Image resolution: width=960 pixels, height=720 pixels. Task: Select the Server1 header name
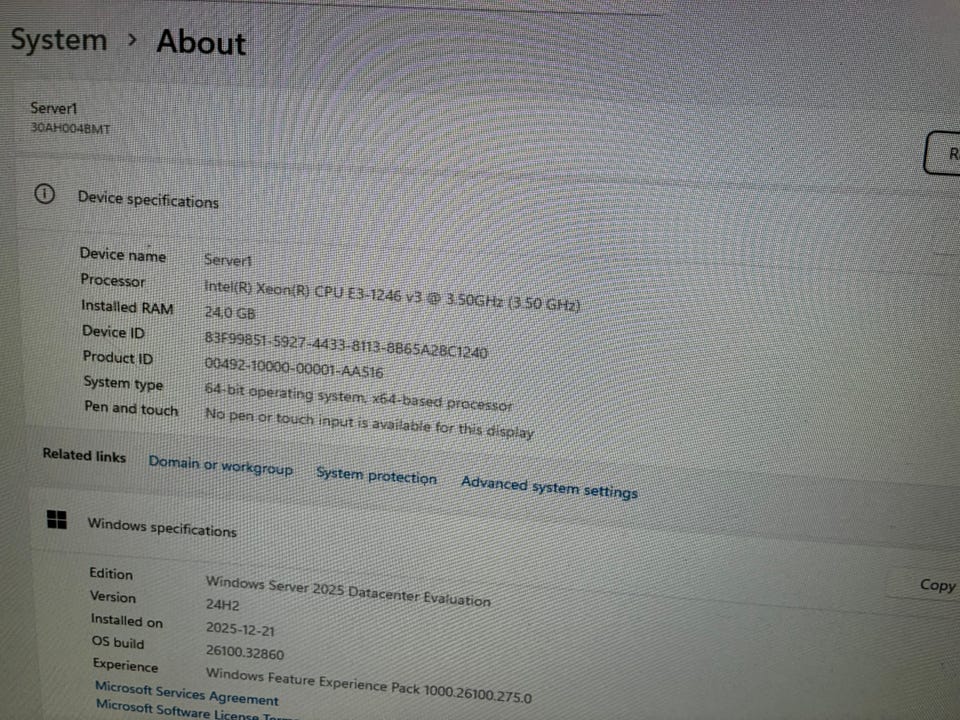coord(54,108)
